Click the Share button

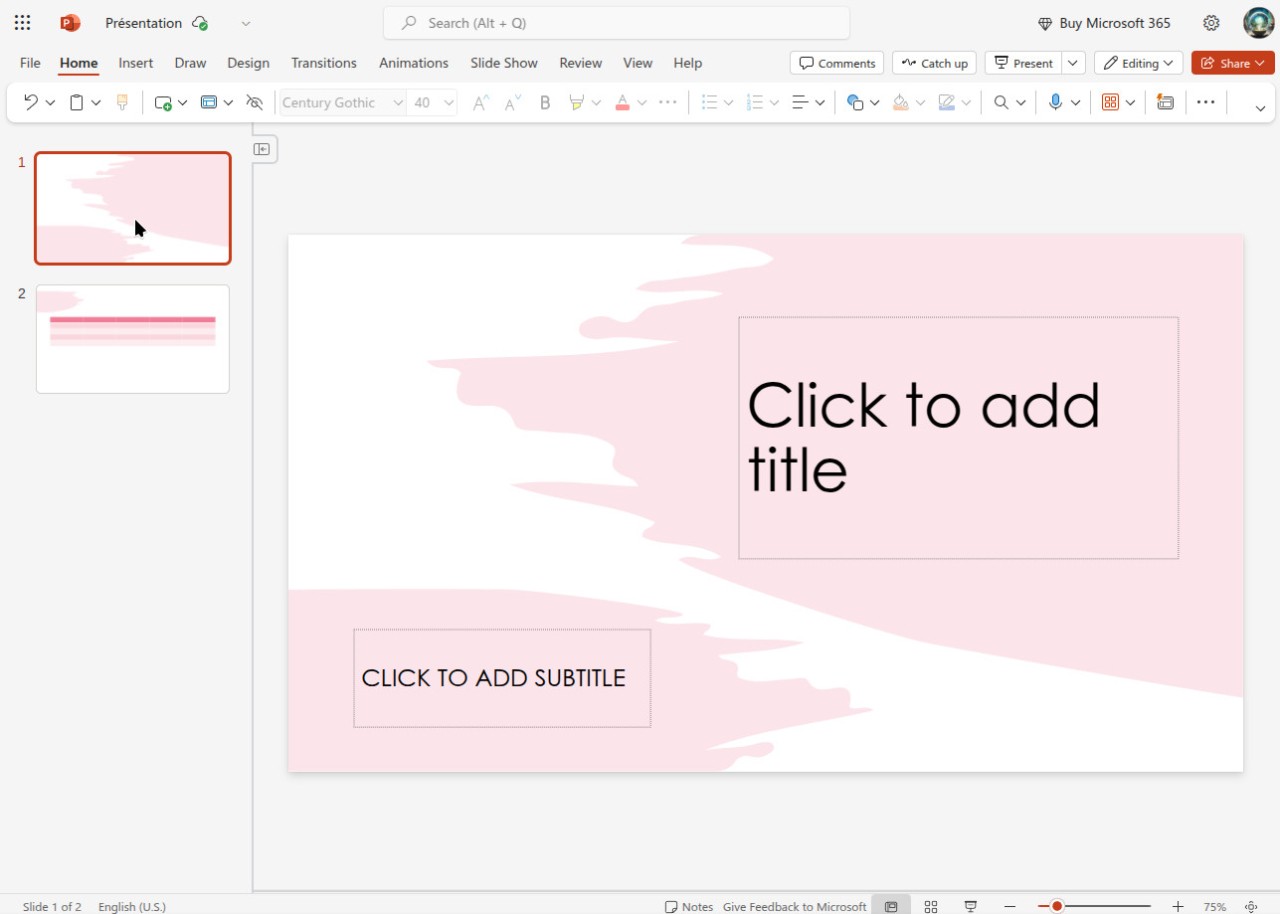(1226, 63)
